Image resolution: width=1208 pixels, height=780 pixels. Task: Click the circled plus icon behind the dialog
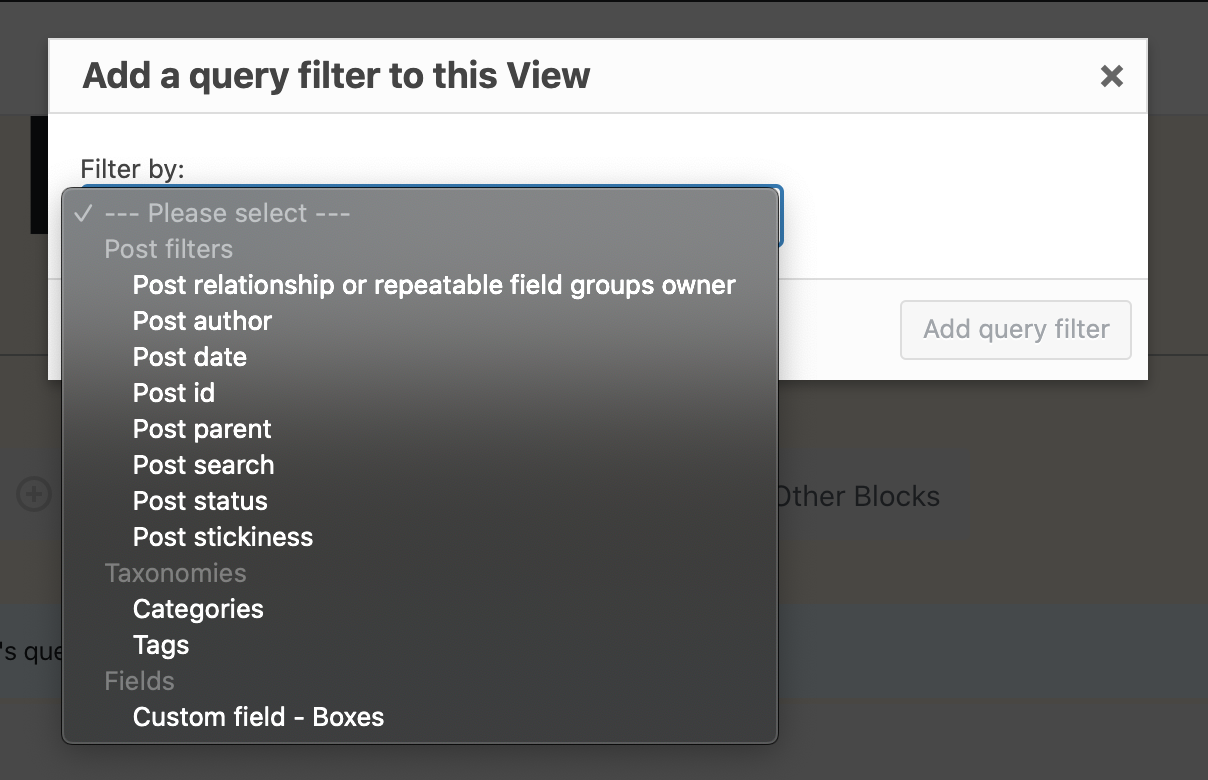(34, 494)
